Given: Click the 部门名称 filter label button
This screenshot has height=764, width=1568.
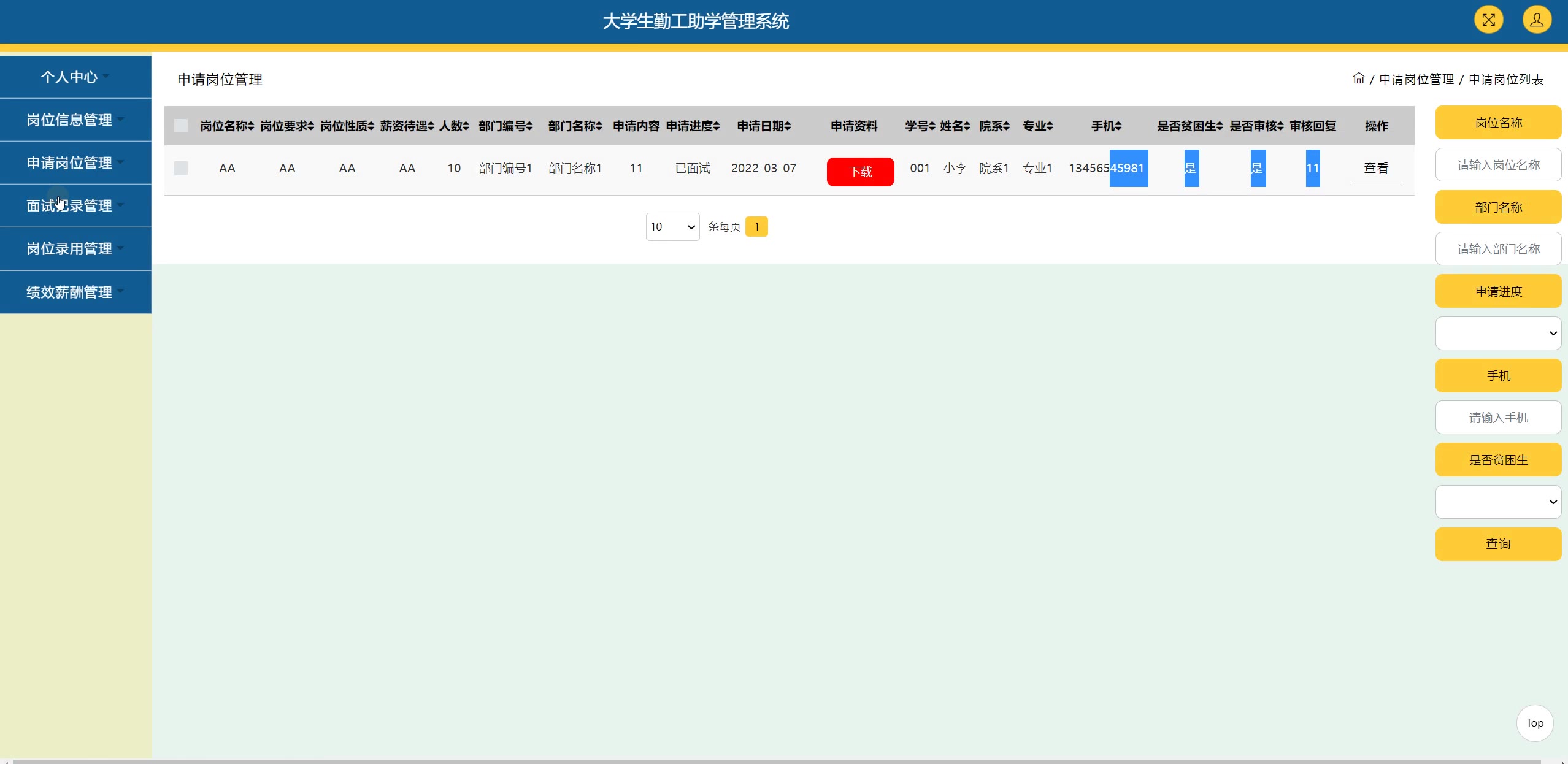Looking at the screenshot, I should 1498,207.
